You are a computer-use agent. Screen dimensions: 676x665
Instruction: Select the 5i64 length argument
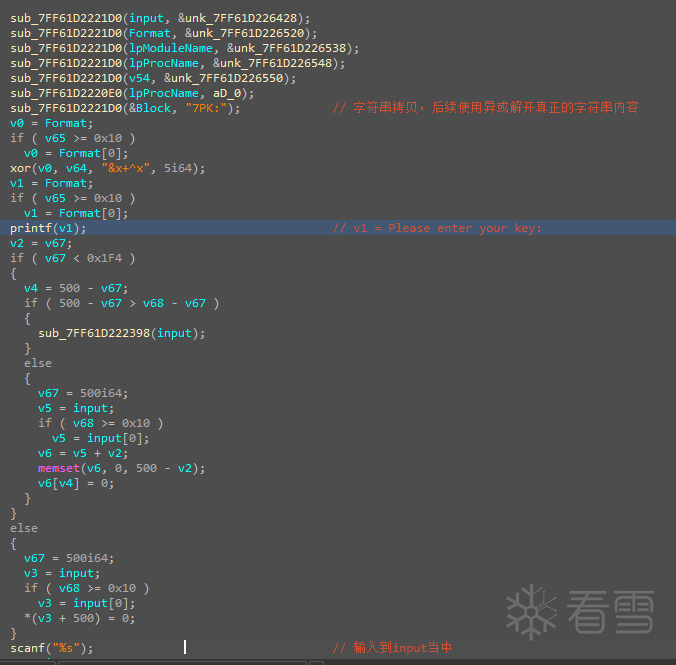click(x=178, y=168)
